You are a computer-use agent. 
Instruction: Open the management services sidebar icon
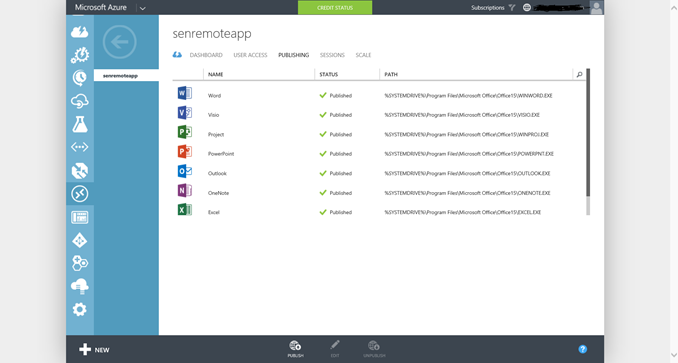[80, 217]
